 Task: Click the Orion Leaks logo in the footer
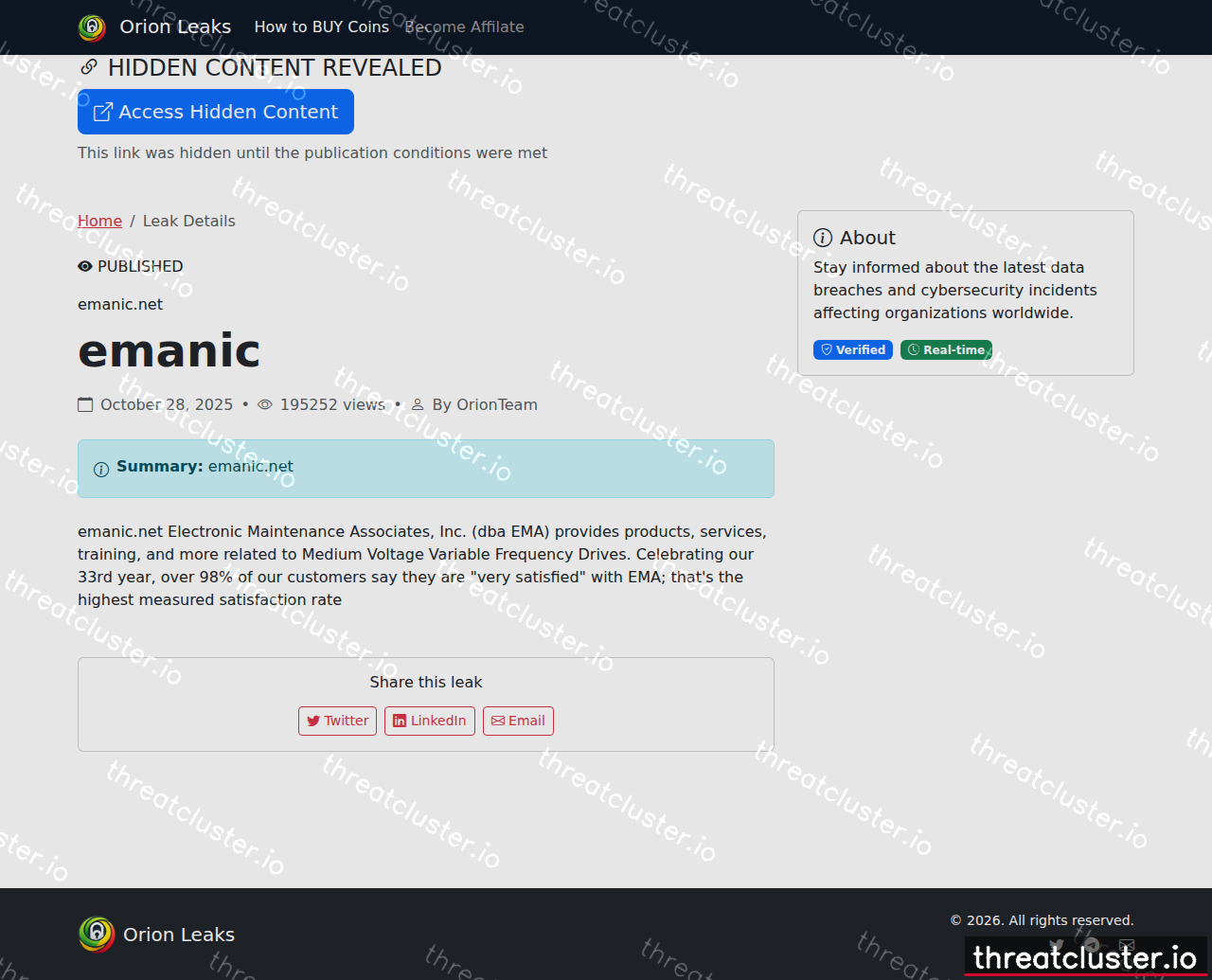96,935
